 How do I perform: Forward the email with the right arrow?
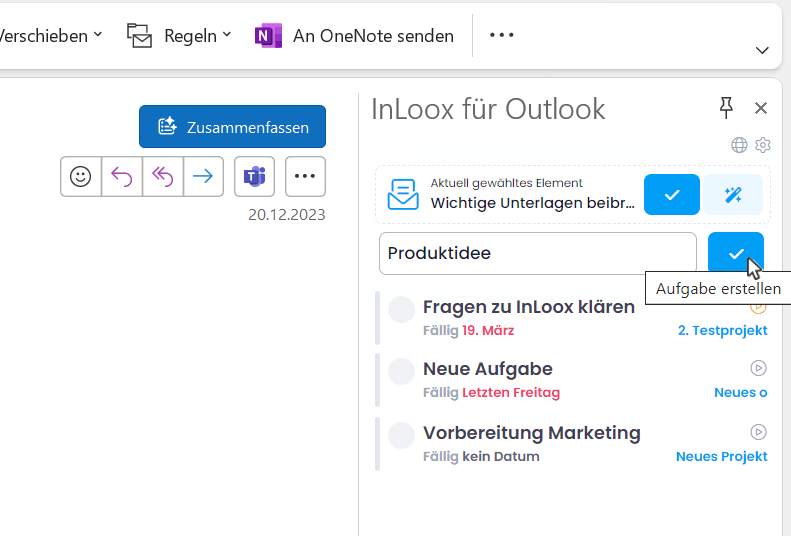[203, 176]
